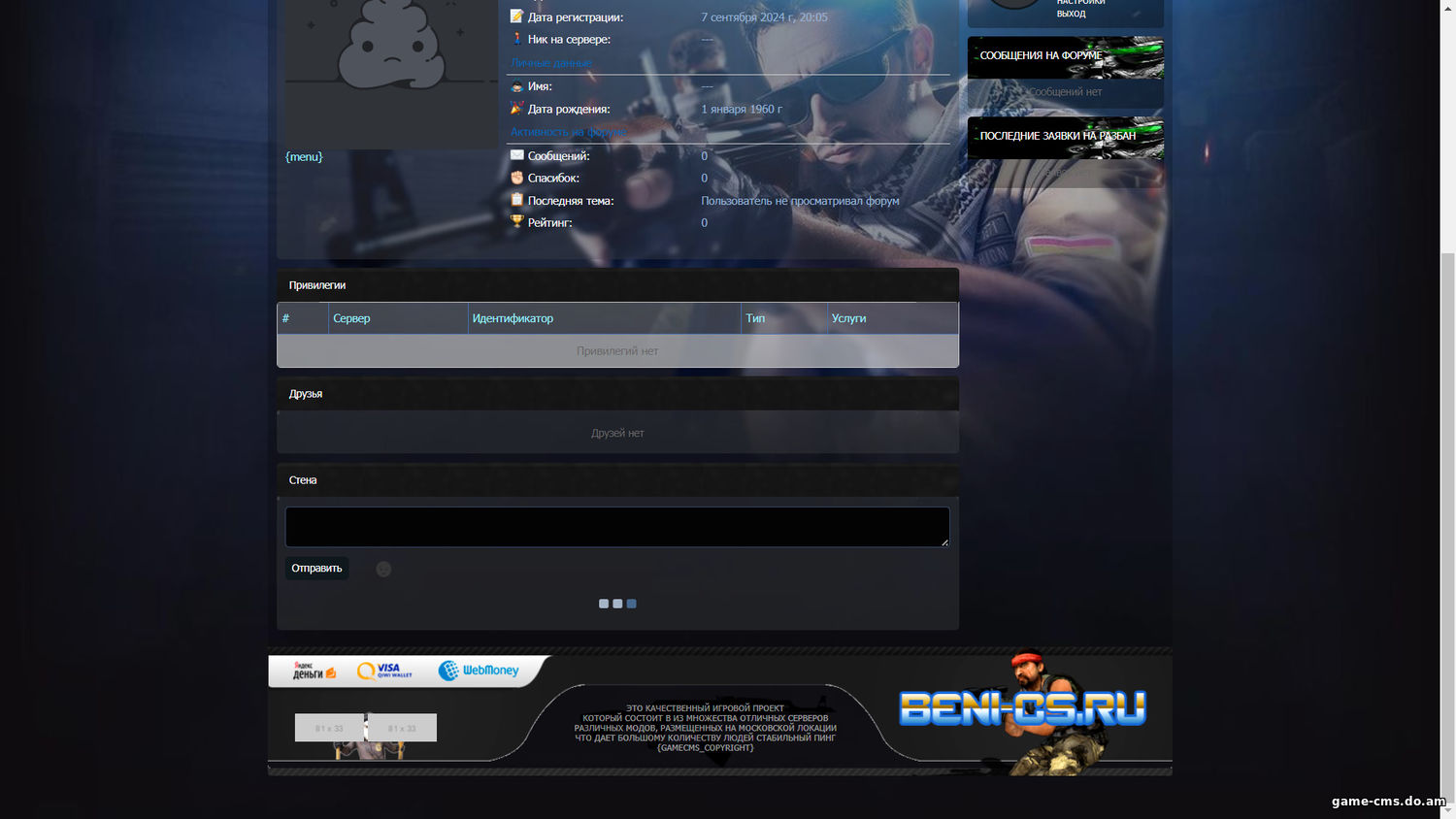
Task: Click the ПОСЛЕДНИЕ ЗАЯВКИ НА РАЗБАН panel header
Action: 1066,137
